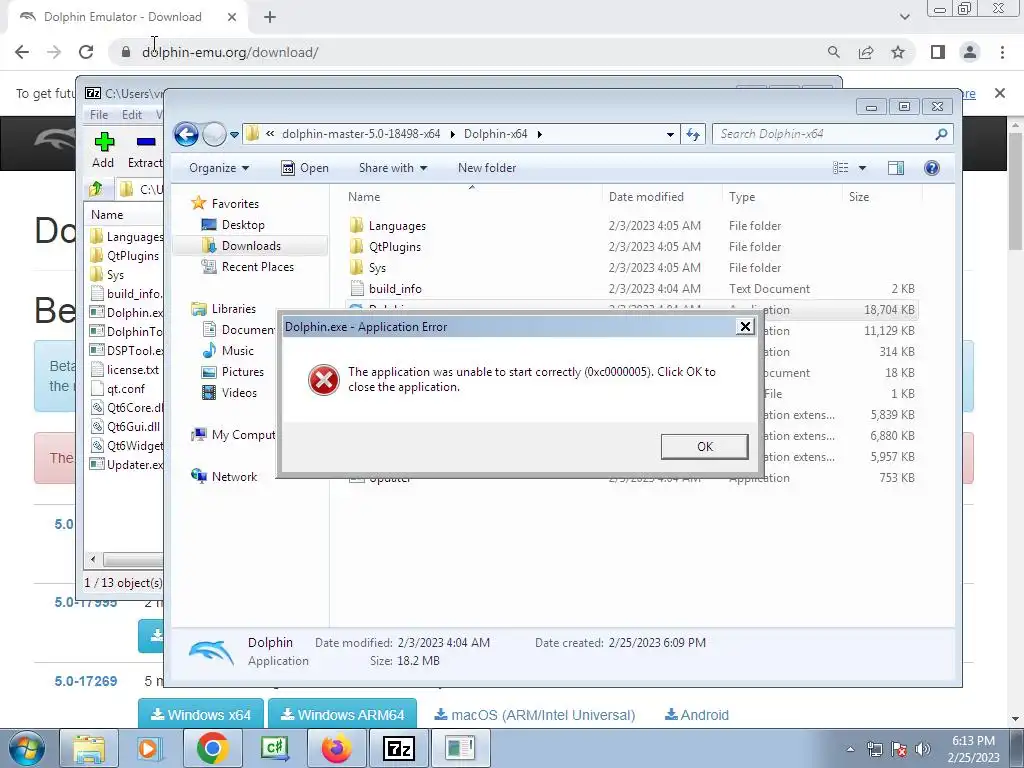
Task: Sort by Size column header
Action: (859, 197)
